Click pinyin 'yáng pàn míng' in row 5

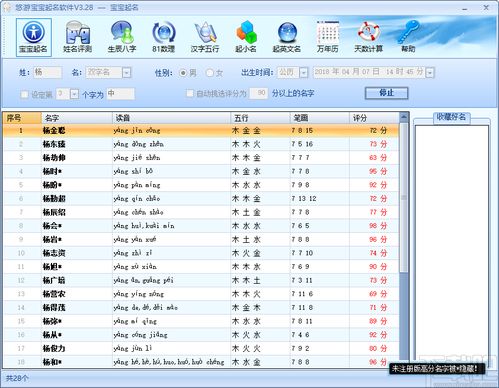pyautogui.click(x=137, y=185)
